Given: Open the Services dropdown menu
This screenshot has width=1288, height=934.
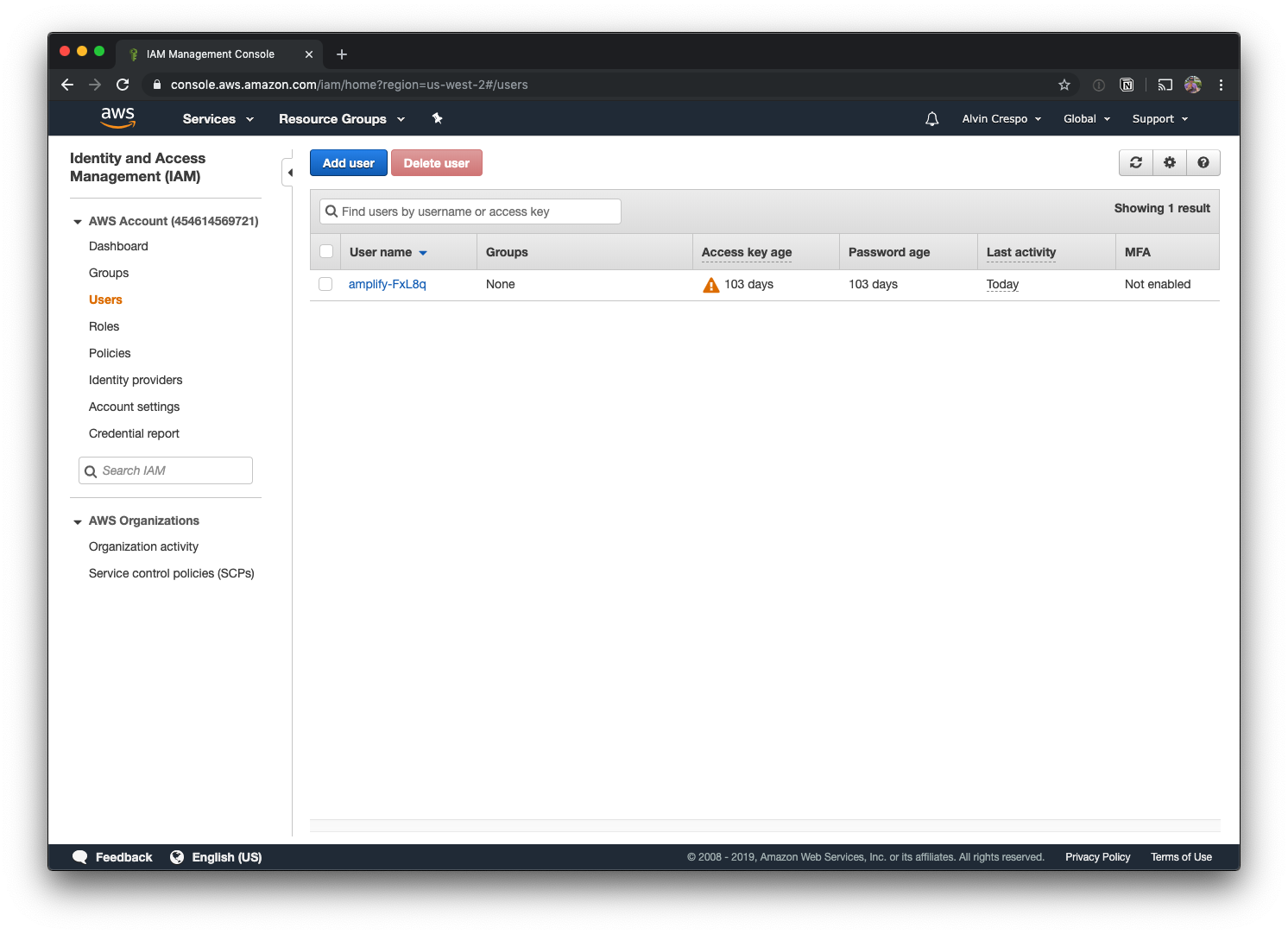Looking at the screenshot, I should pyautogui.click(x=218, y=119).
